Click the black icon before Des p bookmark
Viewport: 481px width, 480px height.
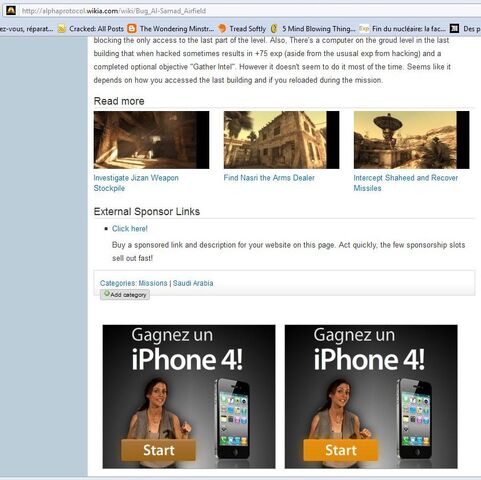(455, 29)
